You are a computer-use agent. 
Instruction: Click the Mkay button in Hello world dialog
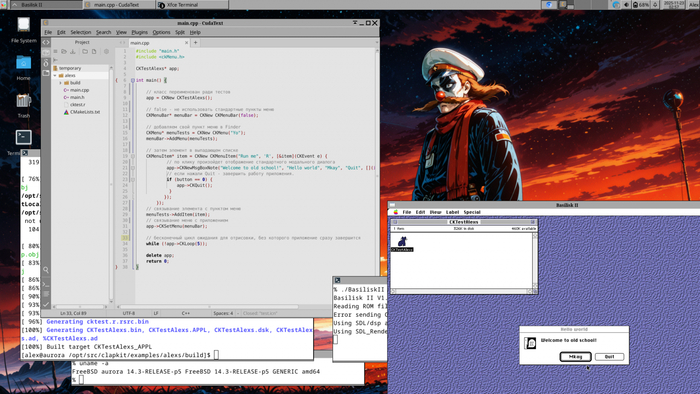click(x=575, y=357)
